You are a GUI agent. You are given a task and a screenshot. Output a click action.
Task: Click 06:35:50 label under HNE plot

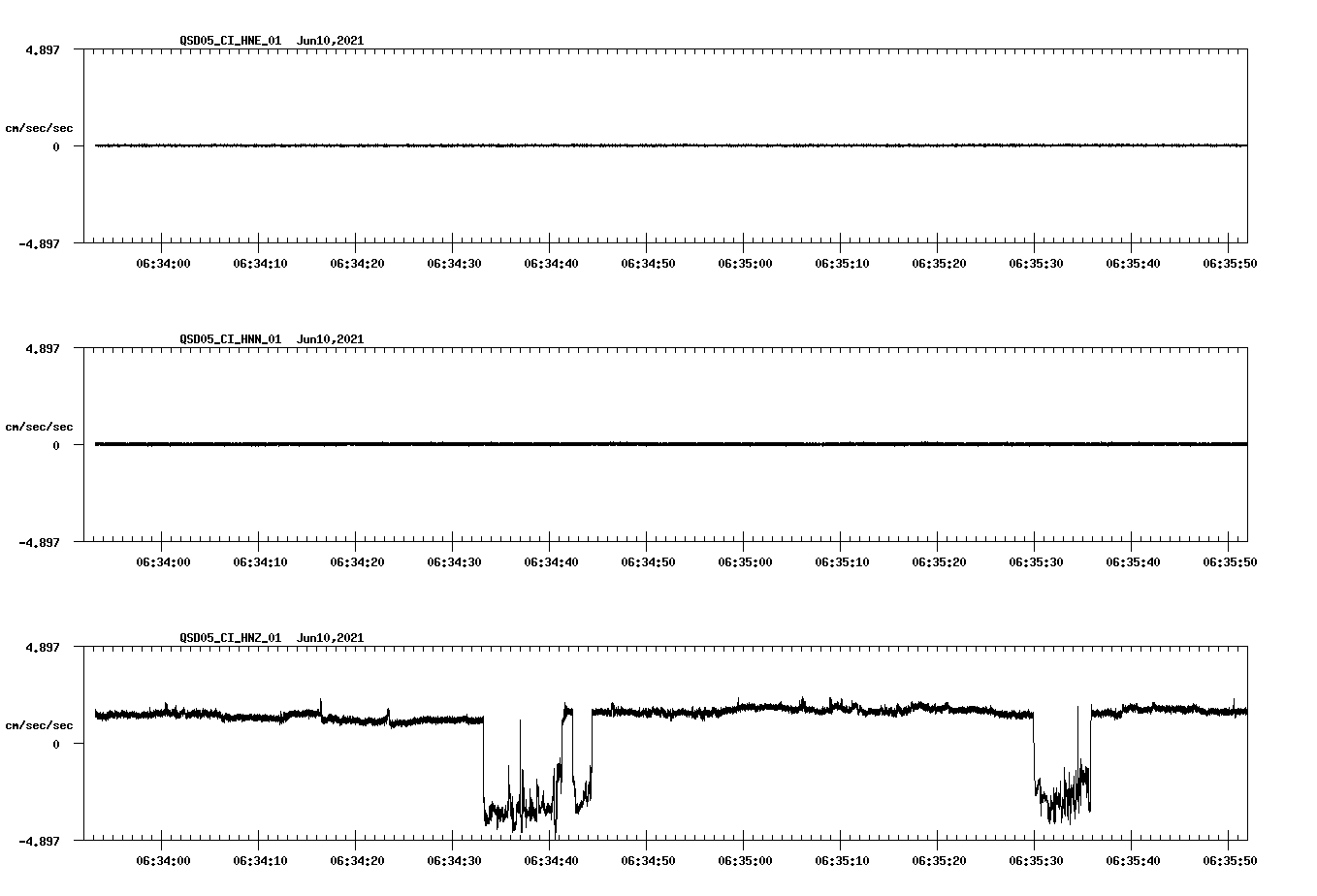coord(1230,264)
